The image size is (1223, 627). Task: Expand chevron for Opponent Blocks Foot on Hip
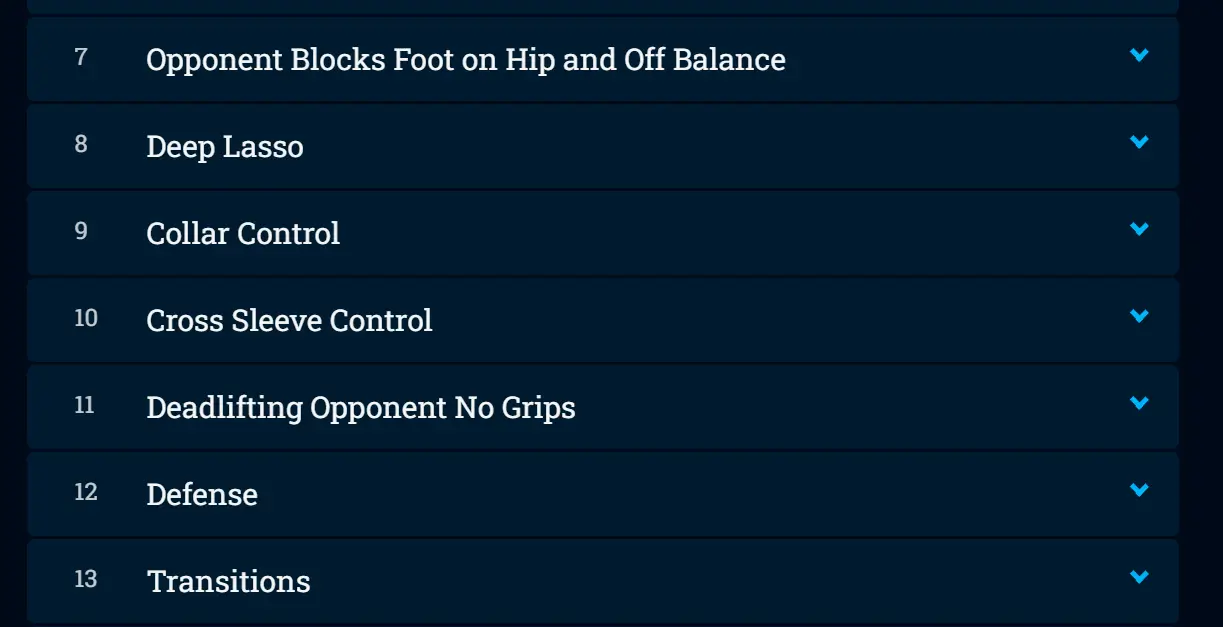pyautogui.click(x=1139, y=56)
